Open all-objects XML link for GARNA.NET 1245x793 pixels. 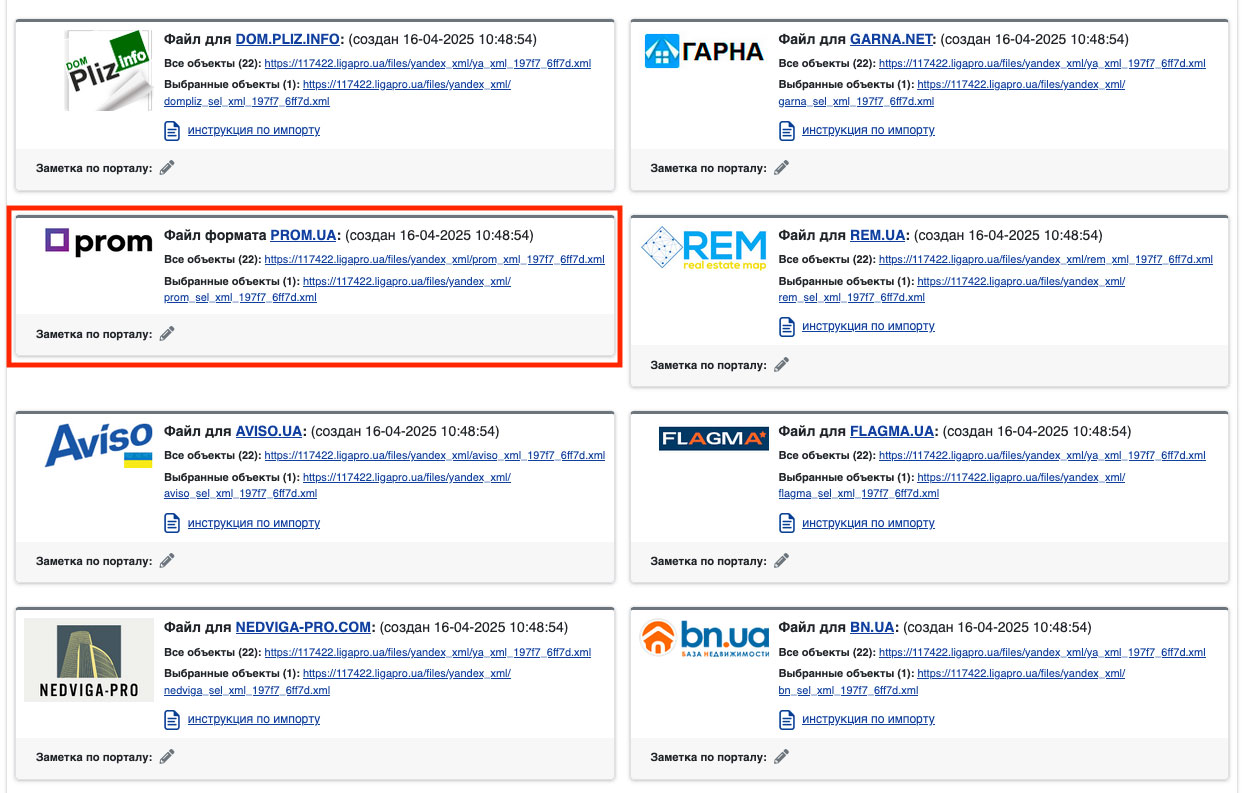click(x=1042, y=64)
